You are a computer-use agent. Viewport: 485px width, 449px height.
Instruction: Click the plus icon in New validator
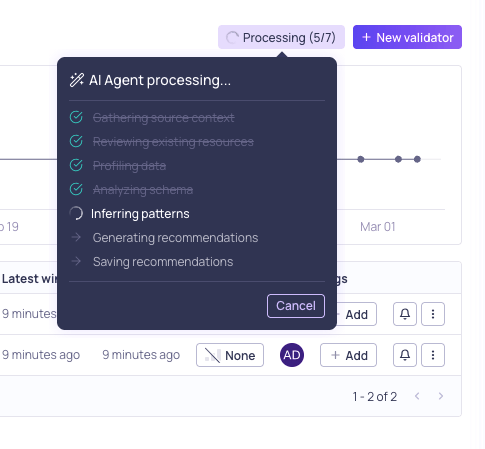(x=366, y=37)
